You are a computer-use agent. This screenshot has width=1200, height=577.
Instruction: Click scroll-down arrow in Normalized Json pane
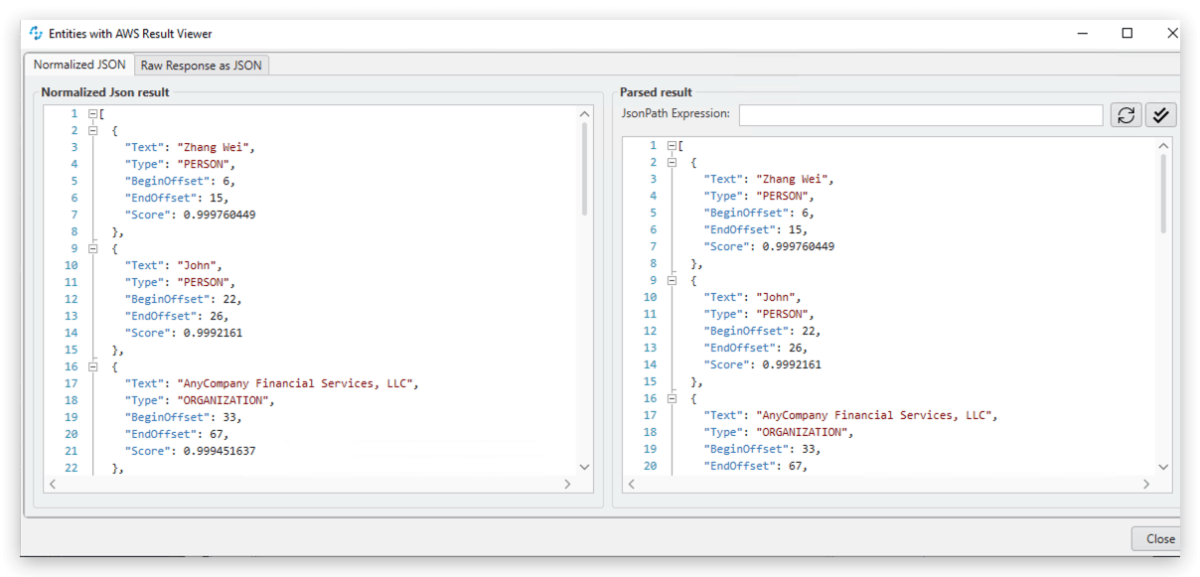point(584,466)
